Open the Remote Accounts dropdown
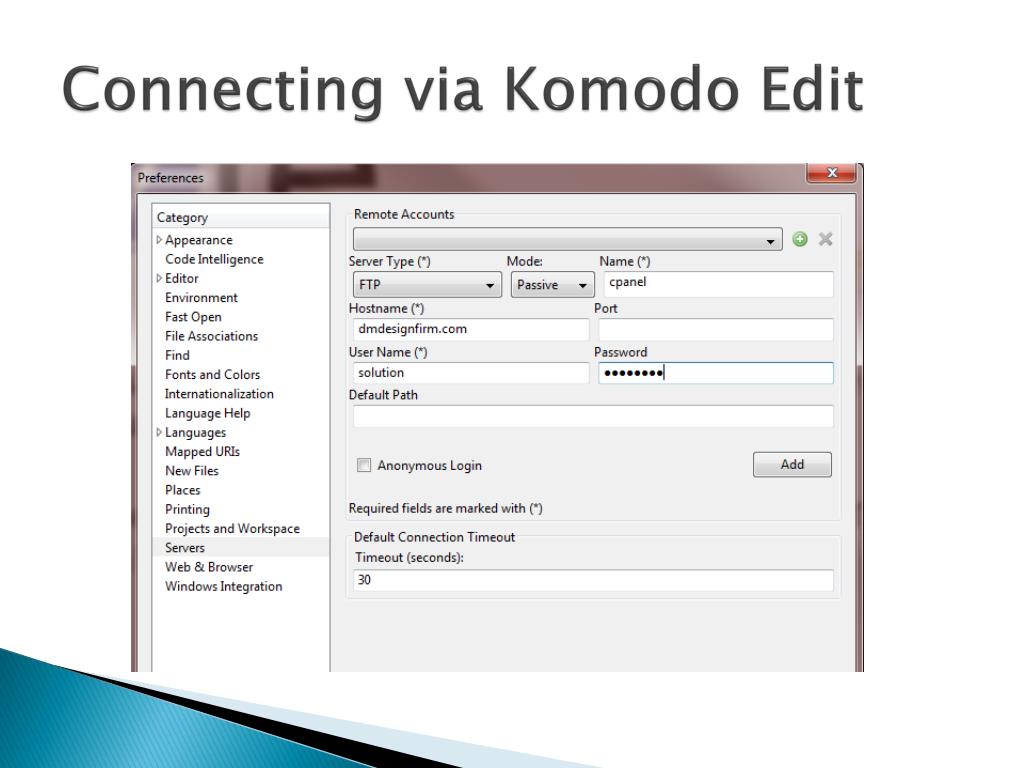1024x768 pixels. pos(568,239)
